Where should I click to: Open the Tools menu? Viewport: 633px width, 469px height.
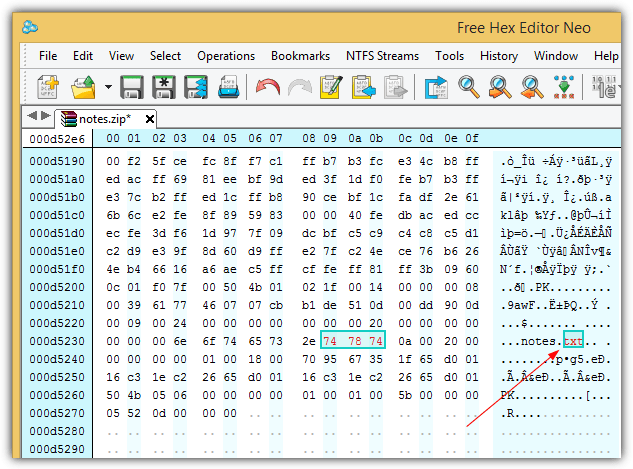point(449,56)
